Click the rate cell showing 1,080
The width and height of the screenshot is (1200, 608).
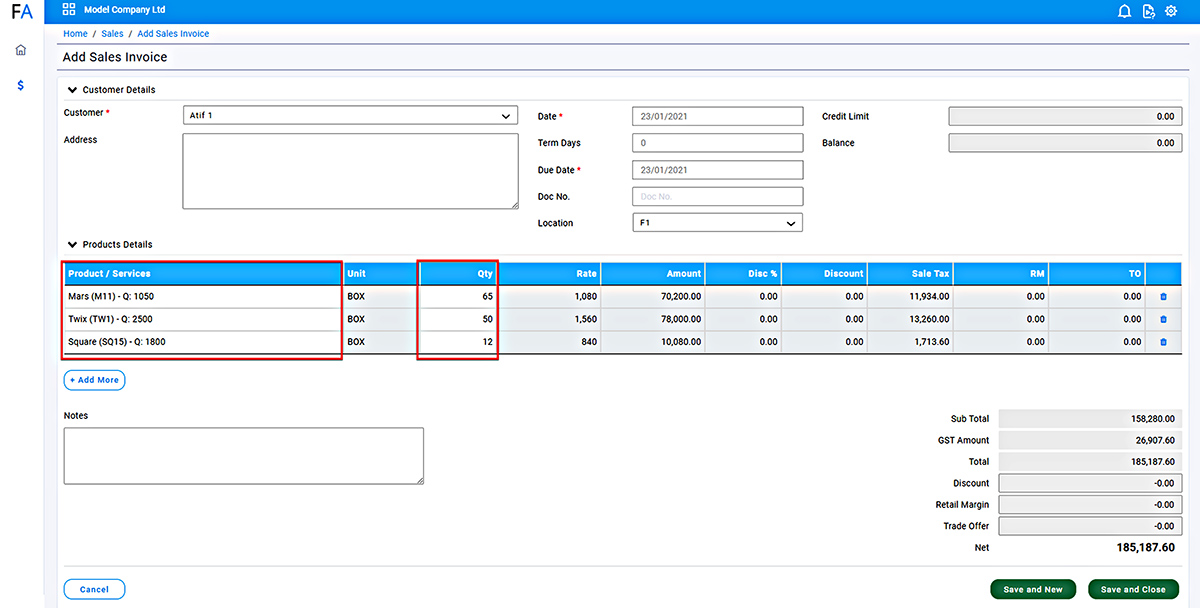pyautogui.click(x=550, y=297)
